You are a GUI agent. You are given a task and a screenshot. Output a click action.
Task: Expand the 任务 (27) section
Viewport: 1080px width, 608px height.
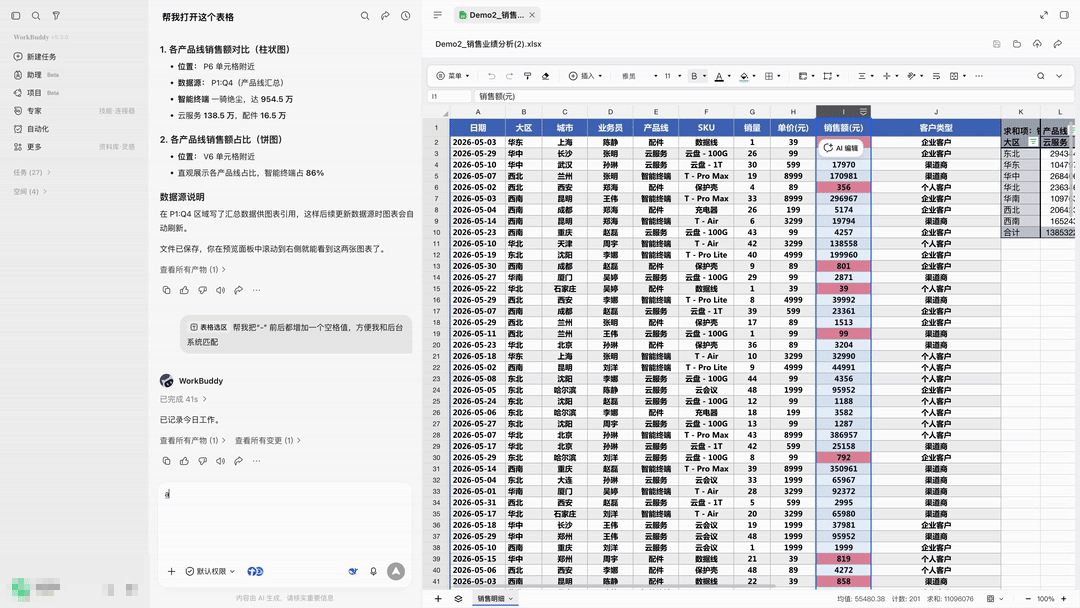32,172
